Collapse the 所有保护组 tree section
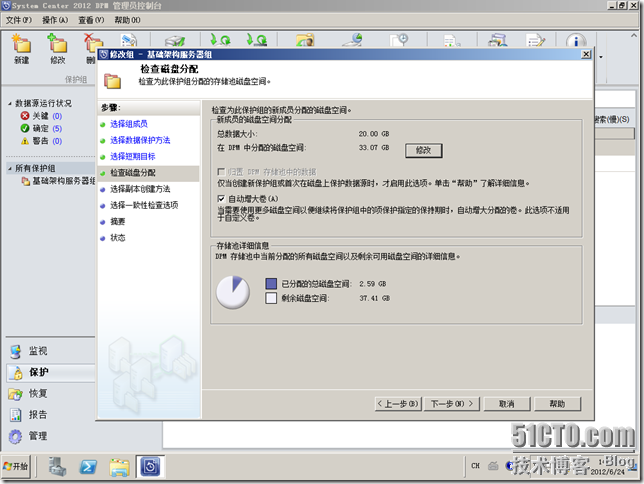The width and height of the screenshot is (644, 484). [x=10, y=168]
